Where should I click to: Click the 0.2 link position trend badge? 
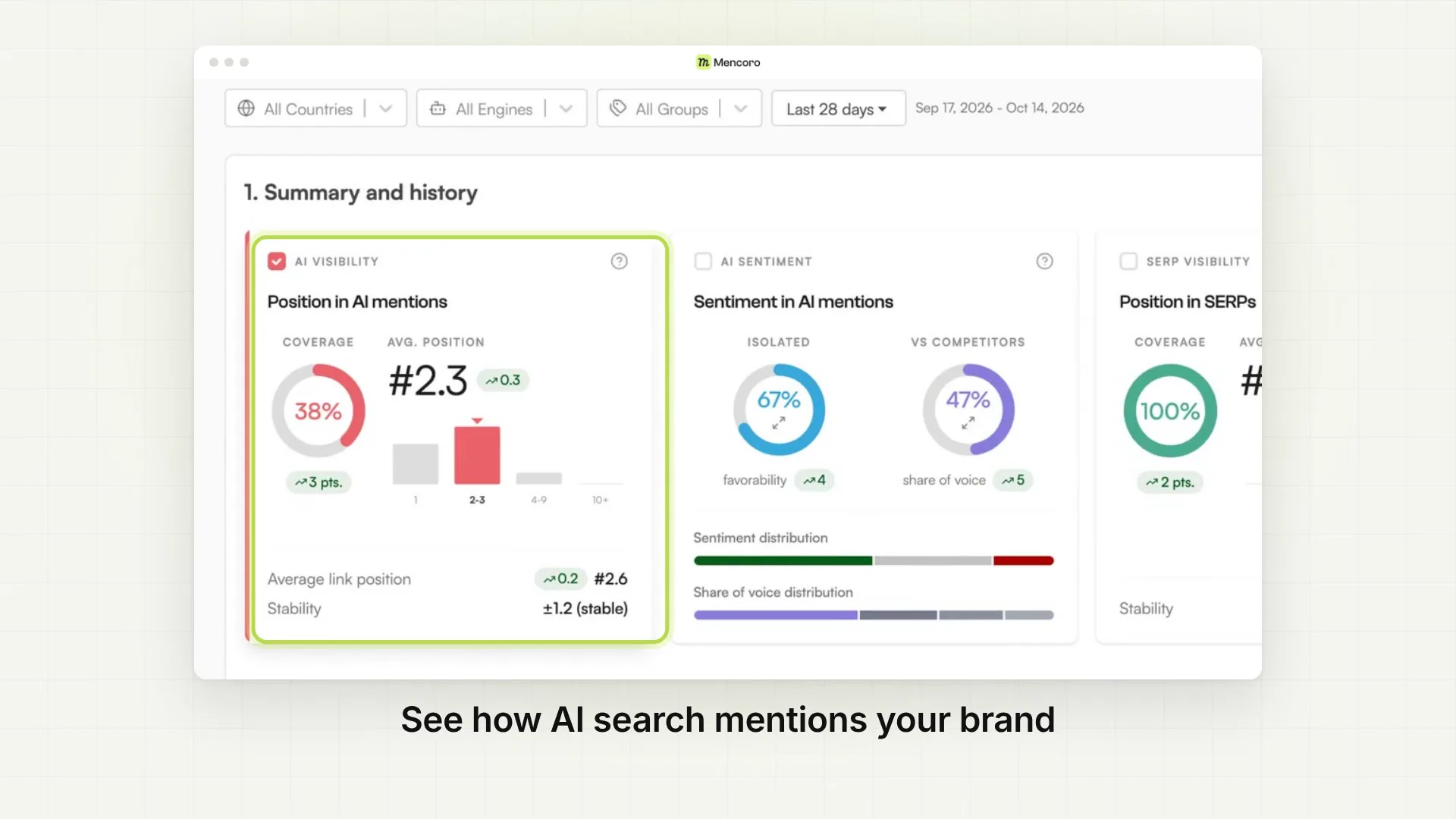tap(560, 579)
